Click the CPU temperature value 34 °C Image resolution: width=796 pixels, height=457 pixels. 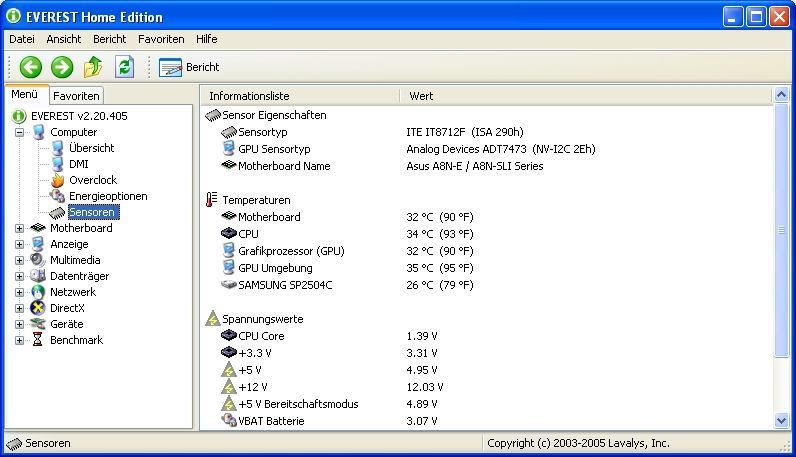tap(439, 234)
